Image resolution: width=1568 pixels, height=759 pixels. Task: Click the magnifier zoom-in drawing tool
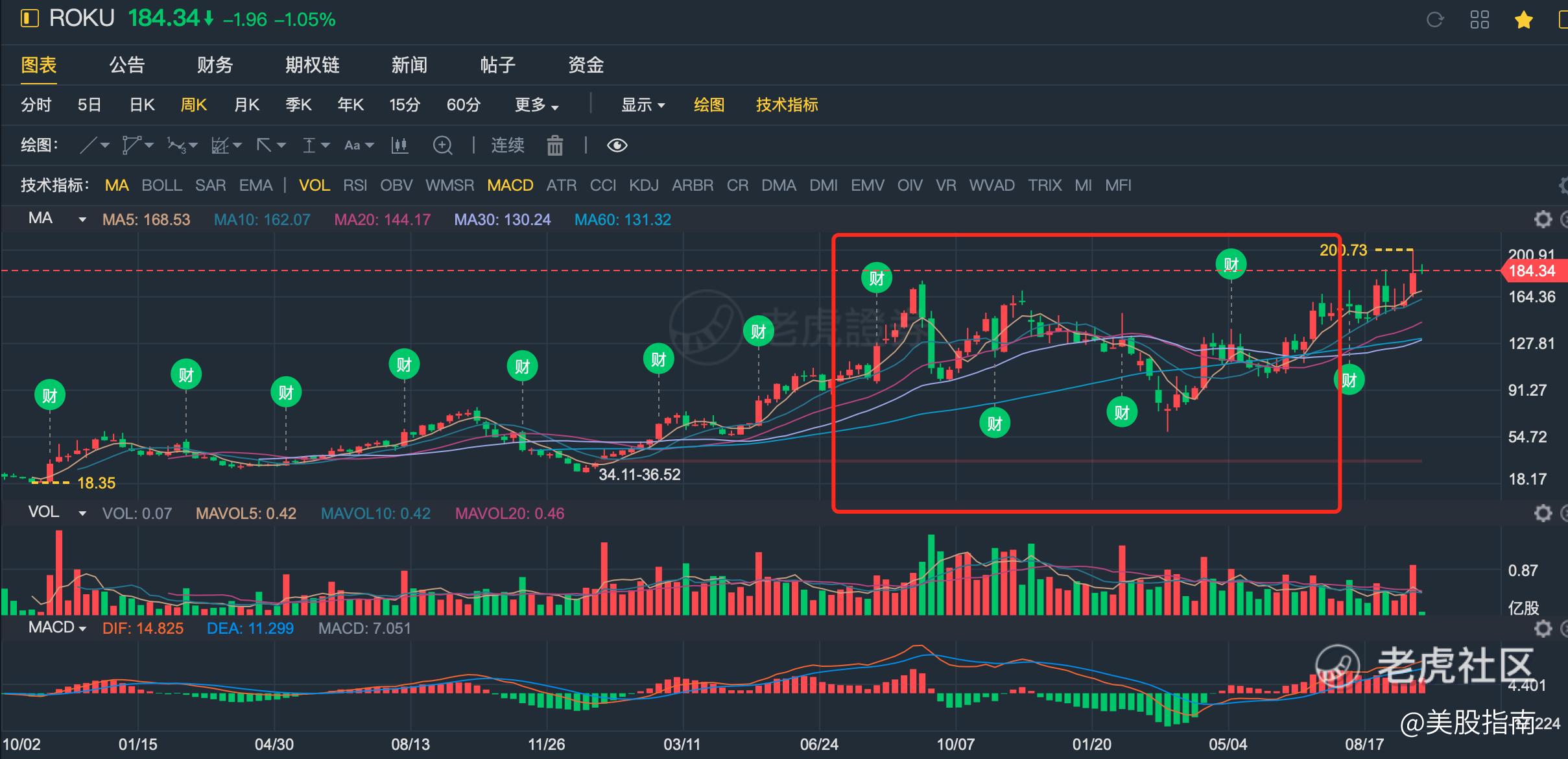(442, 145)
